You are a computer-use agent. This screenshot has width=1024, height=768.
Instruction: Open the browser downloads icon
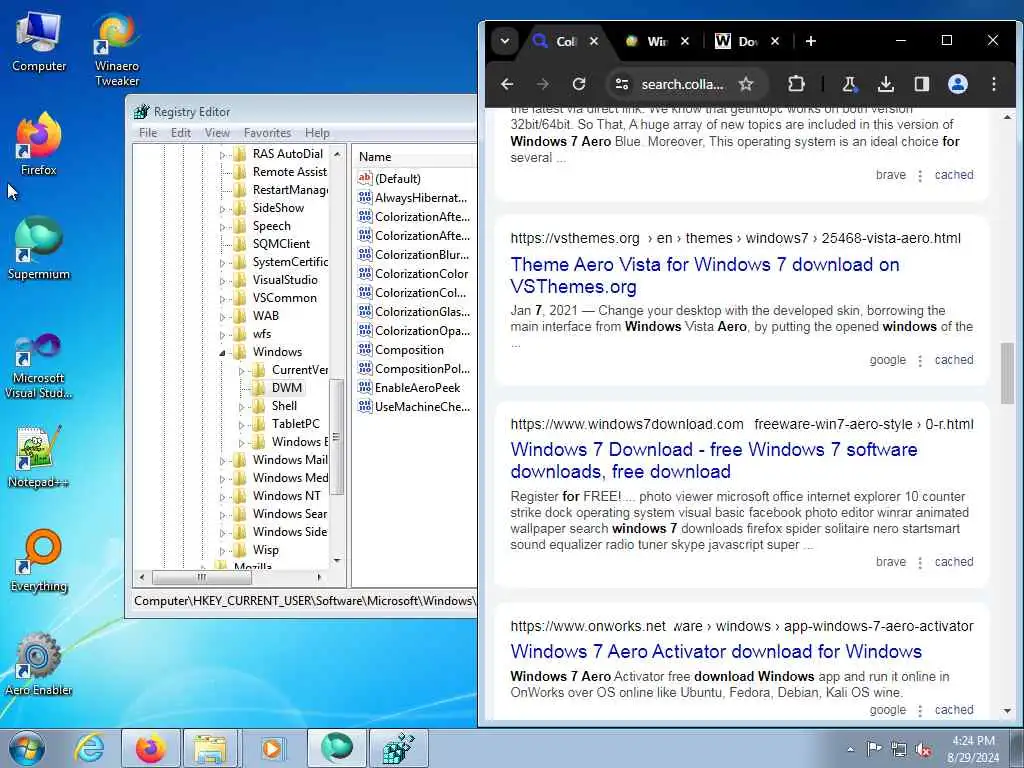(x=886, y=84)
